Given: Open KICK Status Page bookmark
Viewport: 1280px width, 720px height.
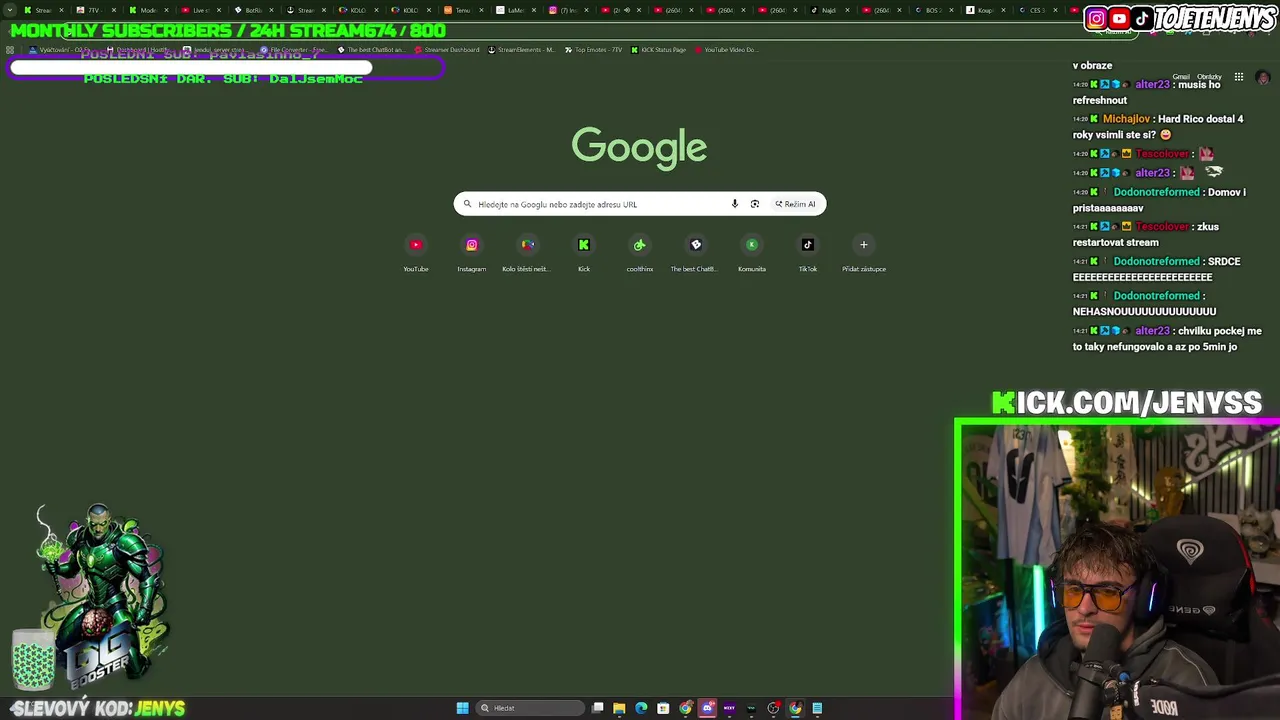Looking at the screenshot, I should click(x=658, y=50).
